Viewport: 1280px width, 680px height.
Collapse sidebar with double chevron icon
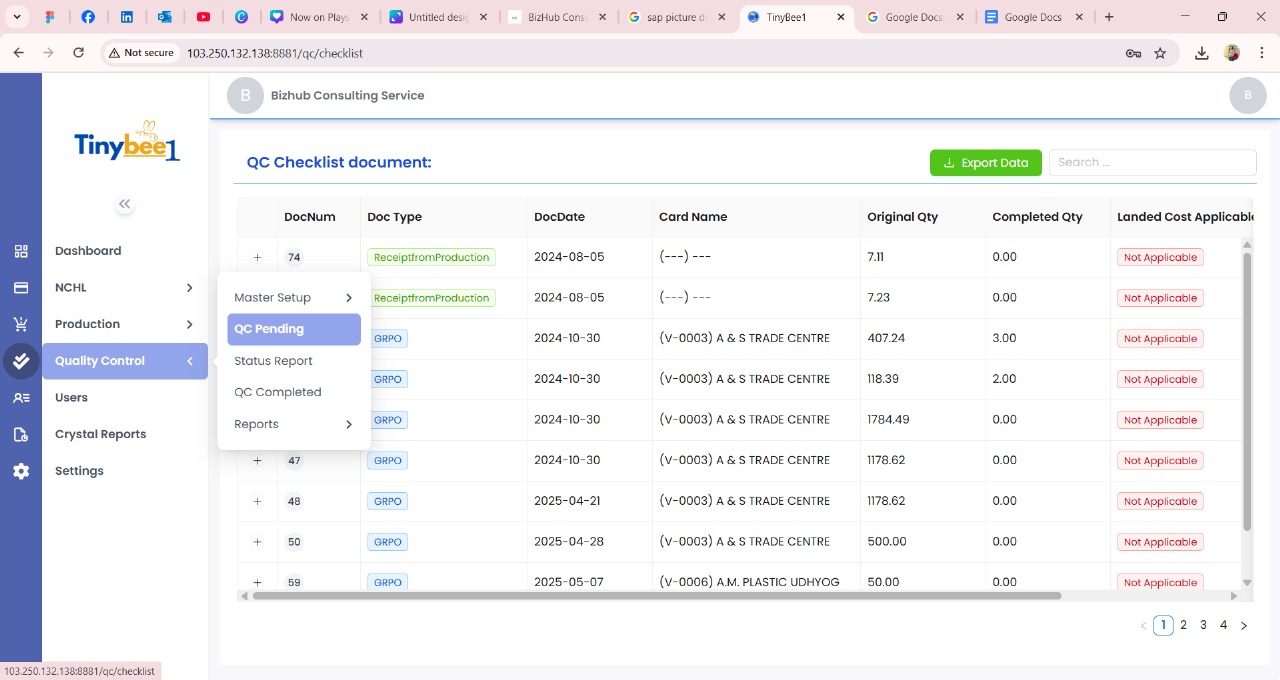click(124, 204)
